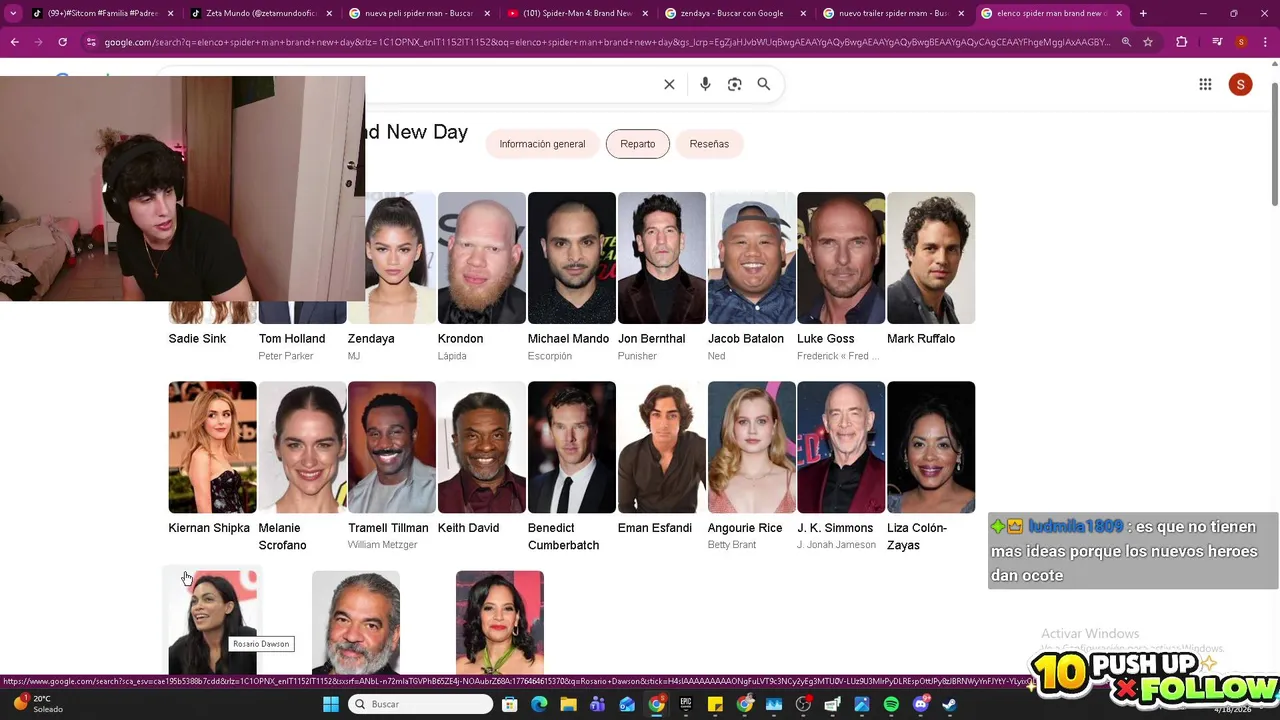The image size is (1280, 720).
Task: Open the Windows Start menu
Action: point(331,704)
